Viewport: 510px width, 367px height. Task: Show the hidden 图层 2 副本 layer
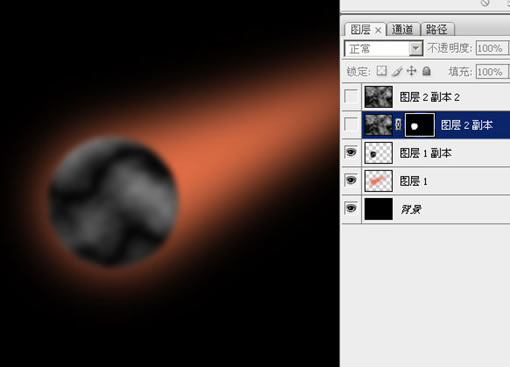pos(351,125)
